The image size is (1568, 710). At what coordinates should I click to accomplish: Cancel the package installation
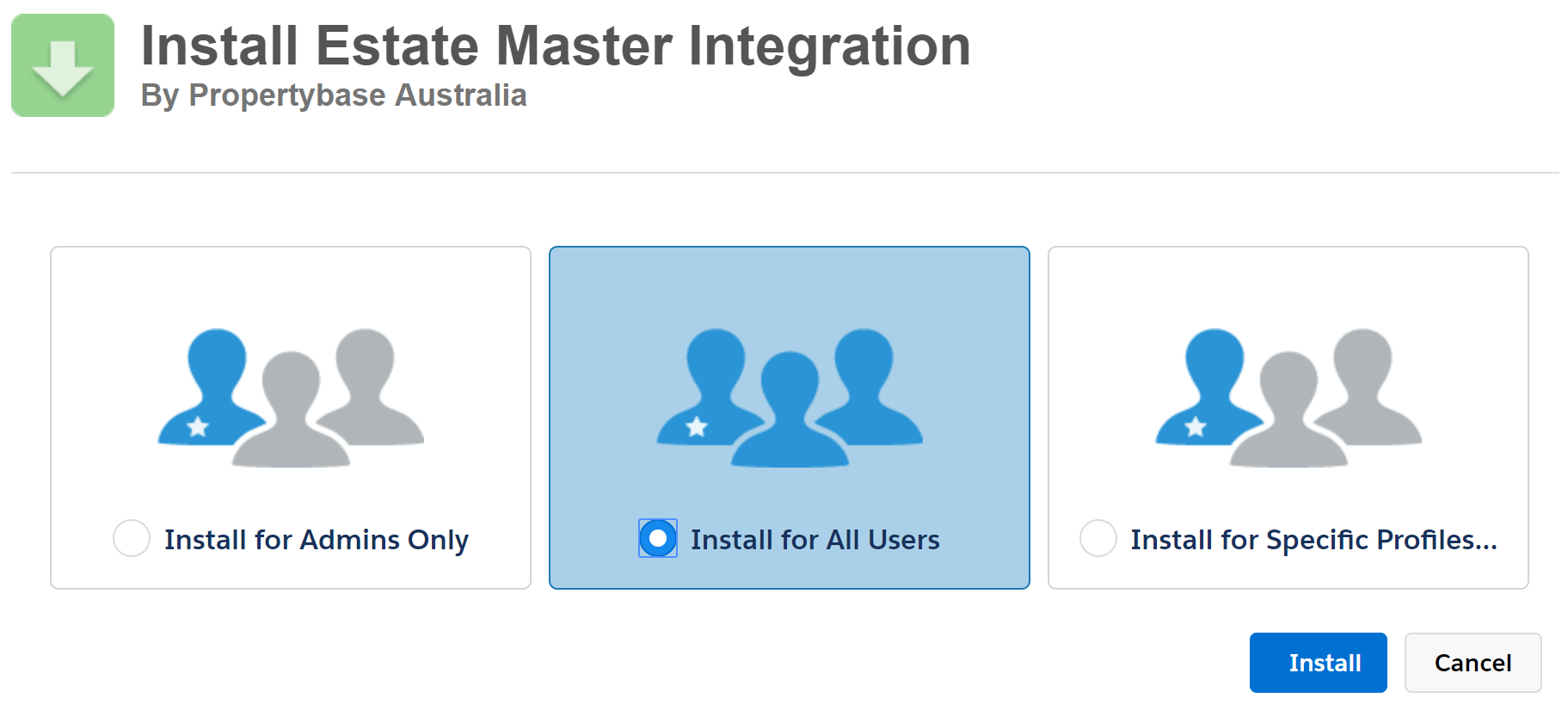tap(1473, 663)
